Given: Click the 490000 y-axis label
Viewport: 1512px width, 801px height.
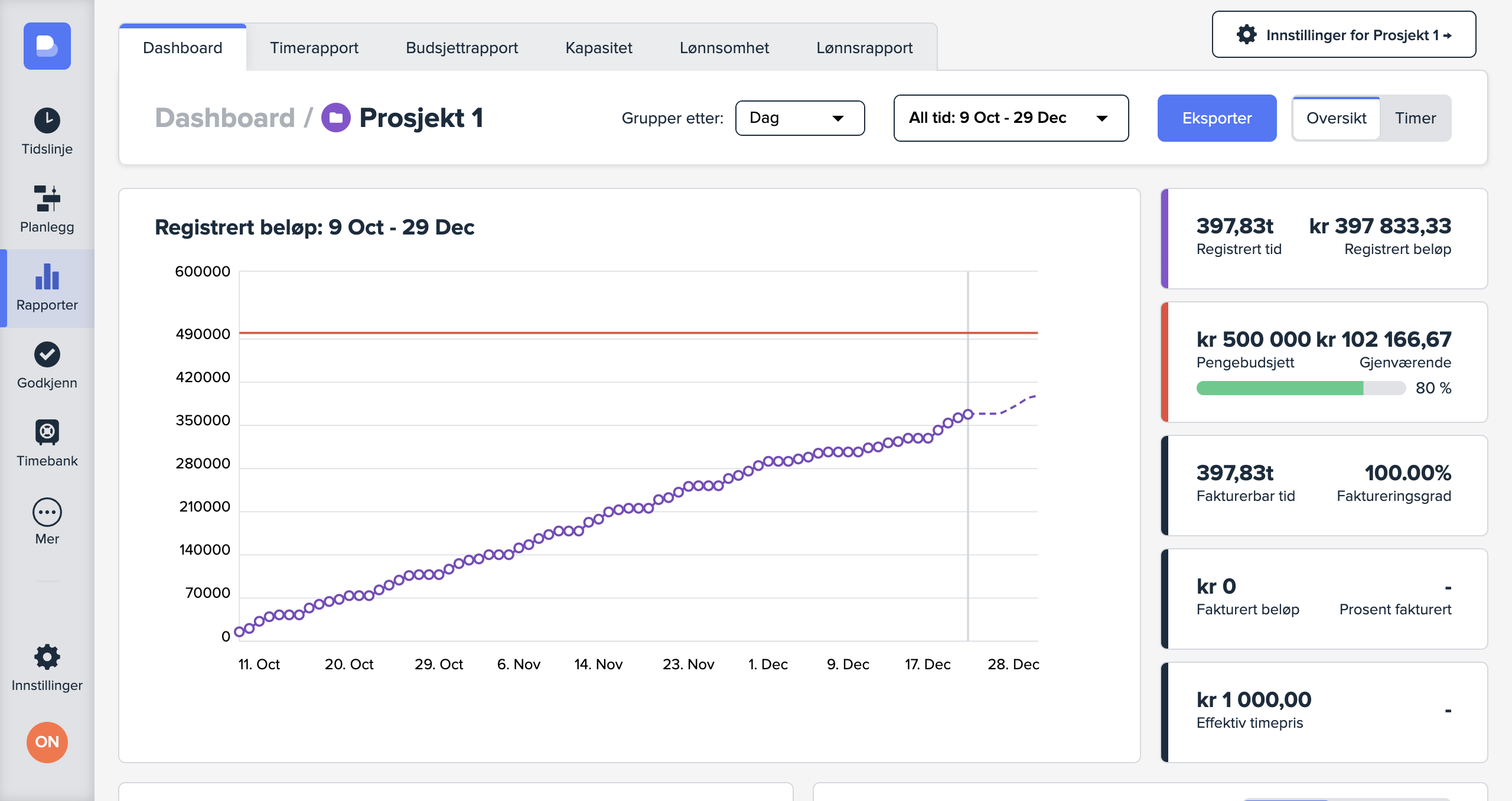Looking at the screenshot, I should [203, 334].
